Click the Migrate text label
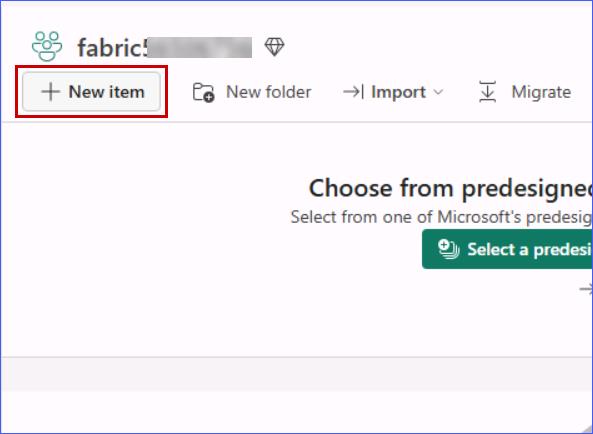The image size is (593, 434). click(541, 92)
